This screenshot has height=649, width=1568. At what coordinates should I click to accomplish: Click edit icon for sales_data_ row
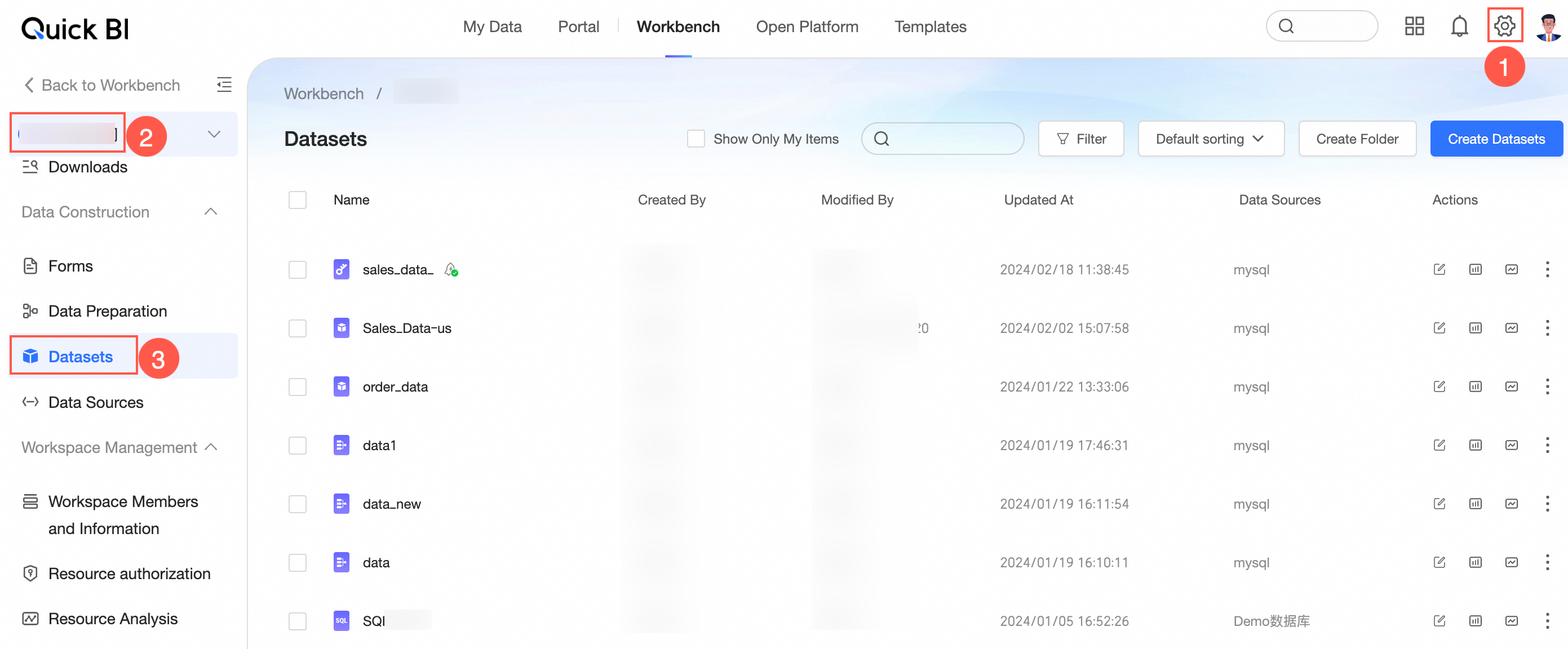[1439, 269]
